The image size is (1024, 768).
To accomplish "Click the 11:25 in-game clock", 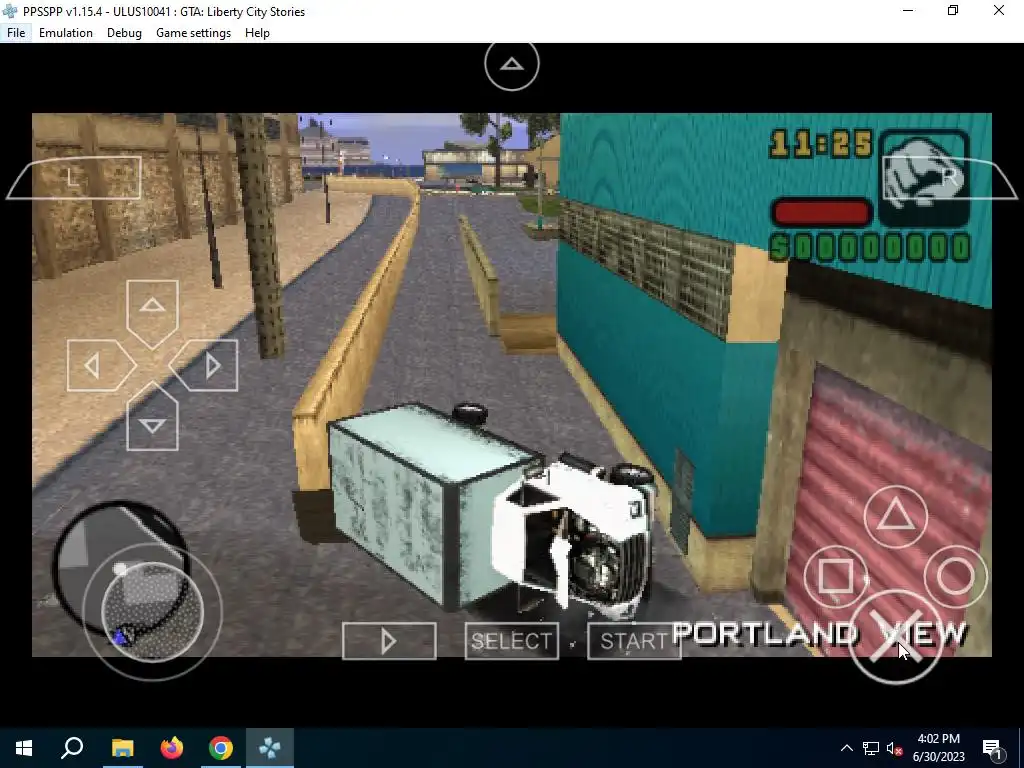I will [x=822, y=144].
